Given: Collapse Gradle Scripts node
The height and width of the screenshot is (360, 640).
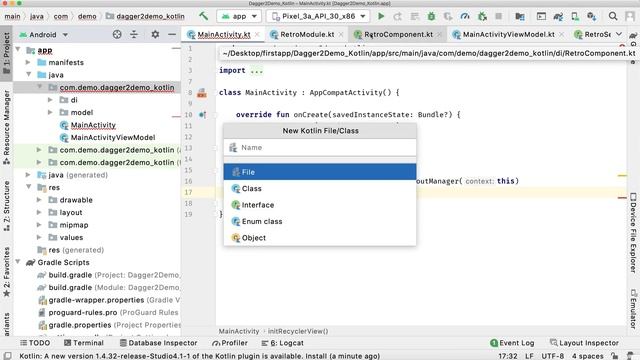Looking at the screenshot, I should (x=18, y=262).
